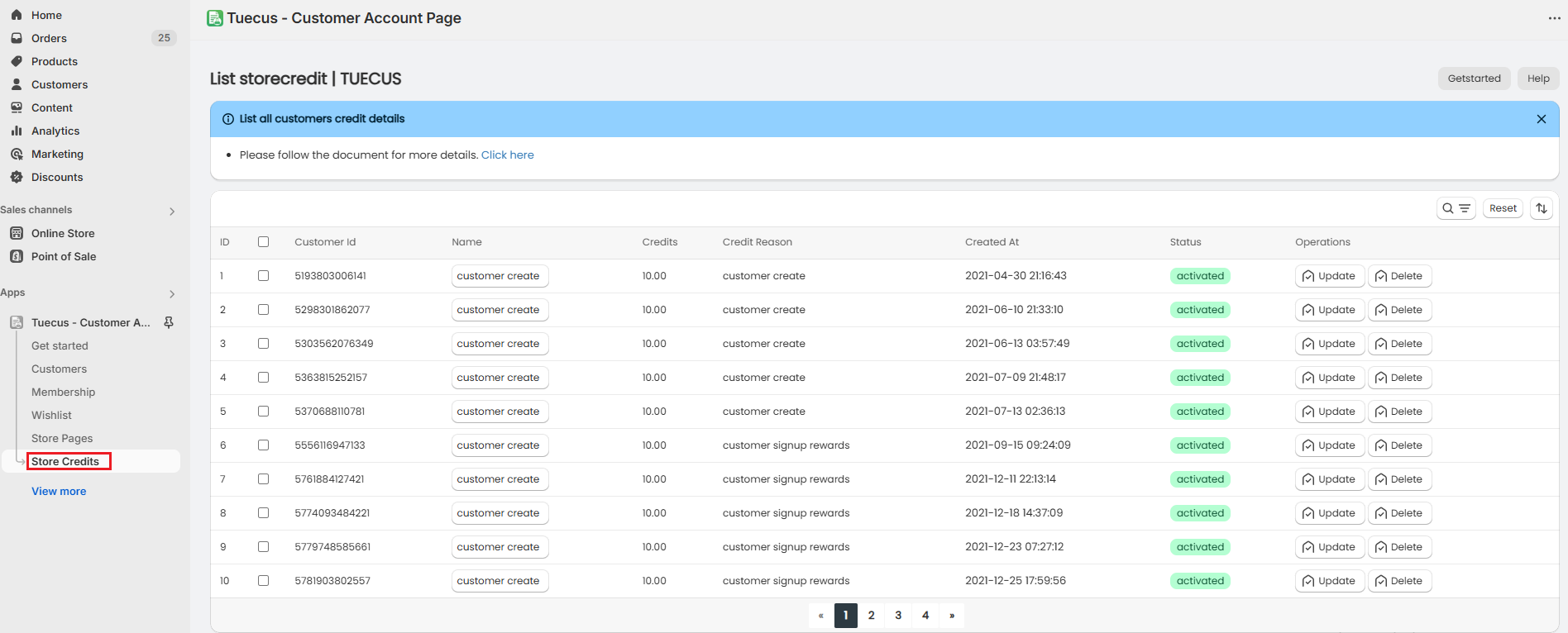
Task: Check the row for customer 5298301862077
Action: (263, 310)
